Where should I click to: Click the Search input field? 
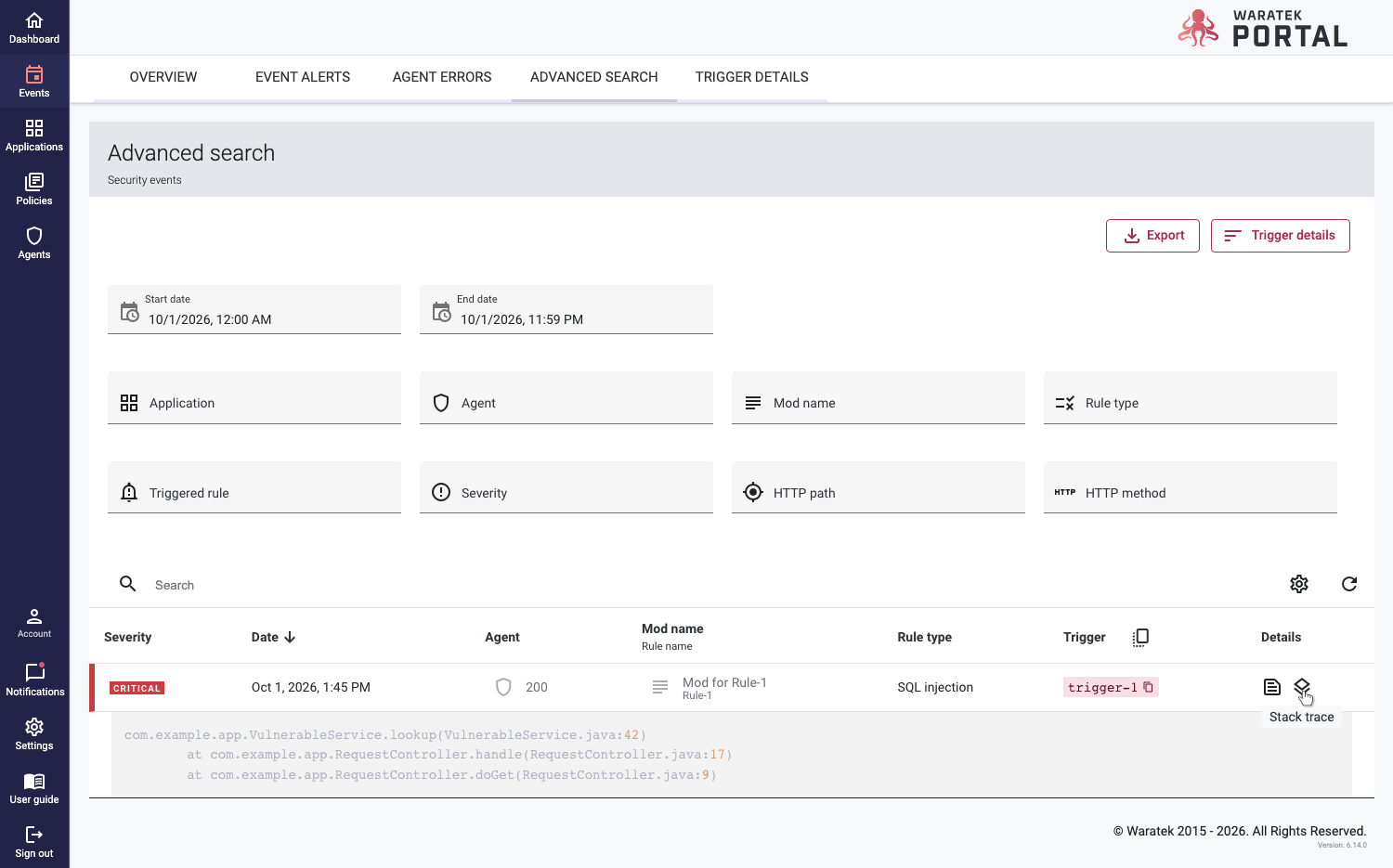706,585
